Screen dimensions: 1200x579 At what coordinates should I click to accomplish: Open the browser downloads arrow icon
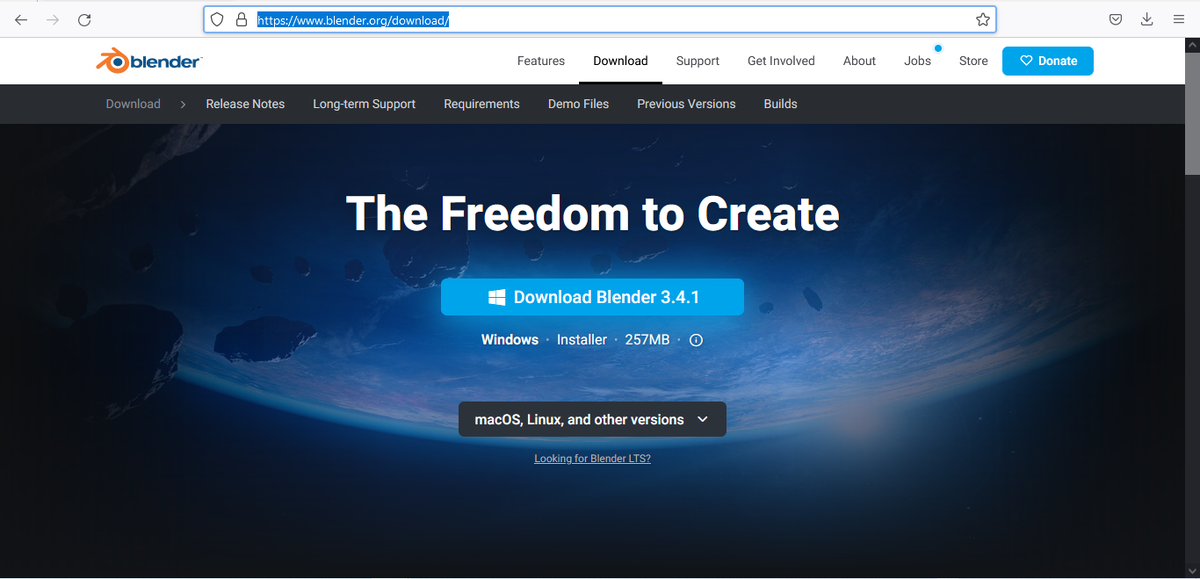[1147, 20]
